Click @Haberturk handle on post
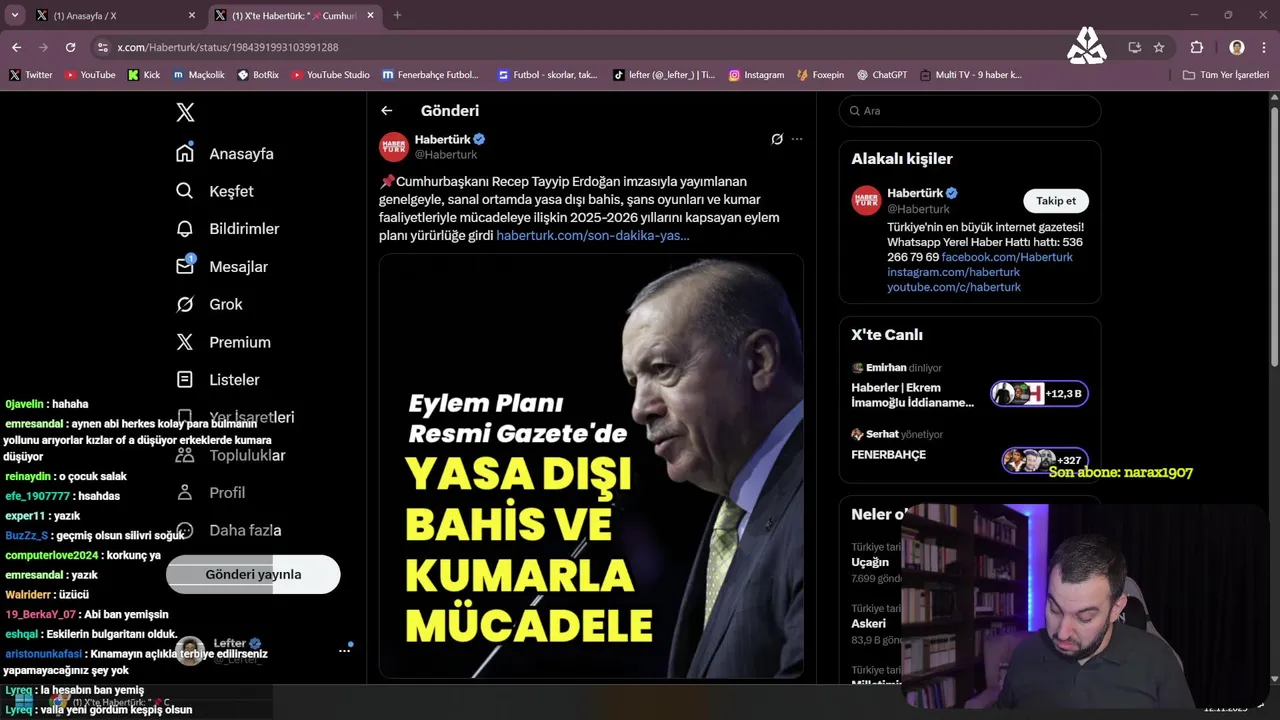Image resolution: width=1280 pixels, height=720 pixels. click(x=446, y=155)
